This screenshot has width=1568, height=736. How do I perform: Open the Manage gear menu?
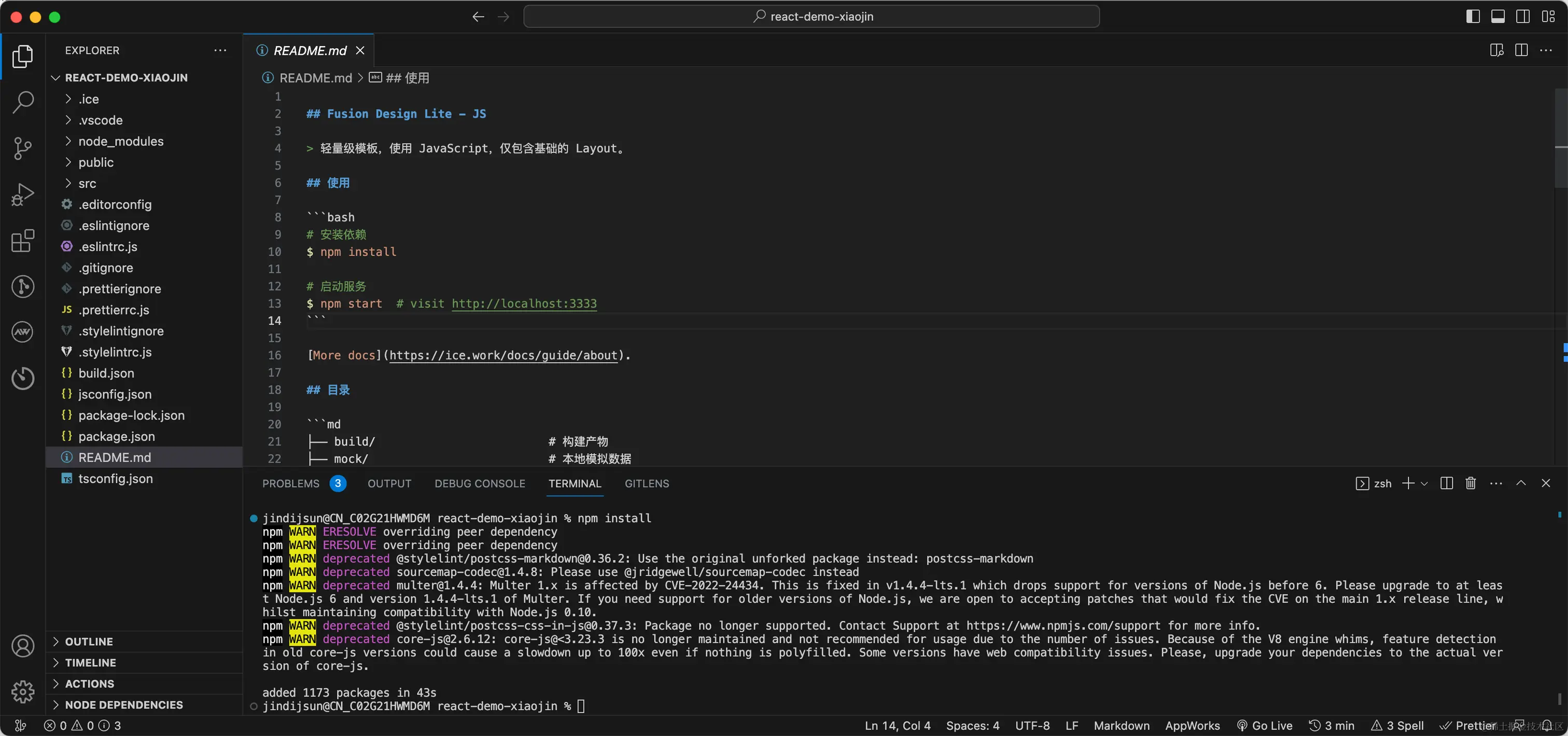[22, 691]
